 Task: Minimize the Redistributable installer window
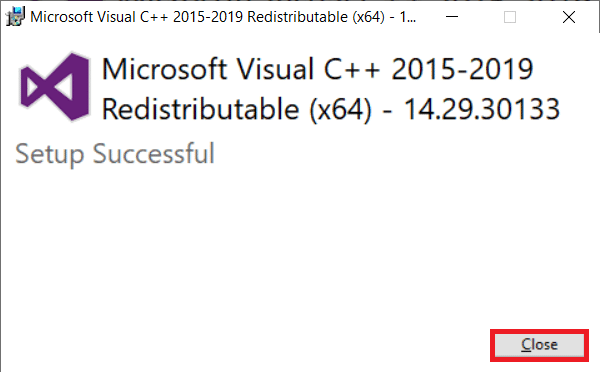452,17
